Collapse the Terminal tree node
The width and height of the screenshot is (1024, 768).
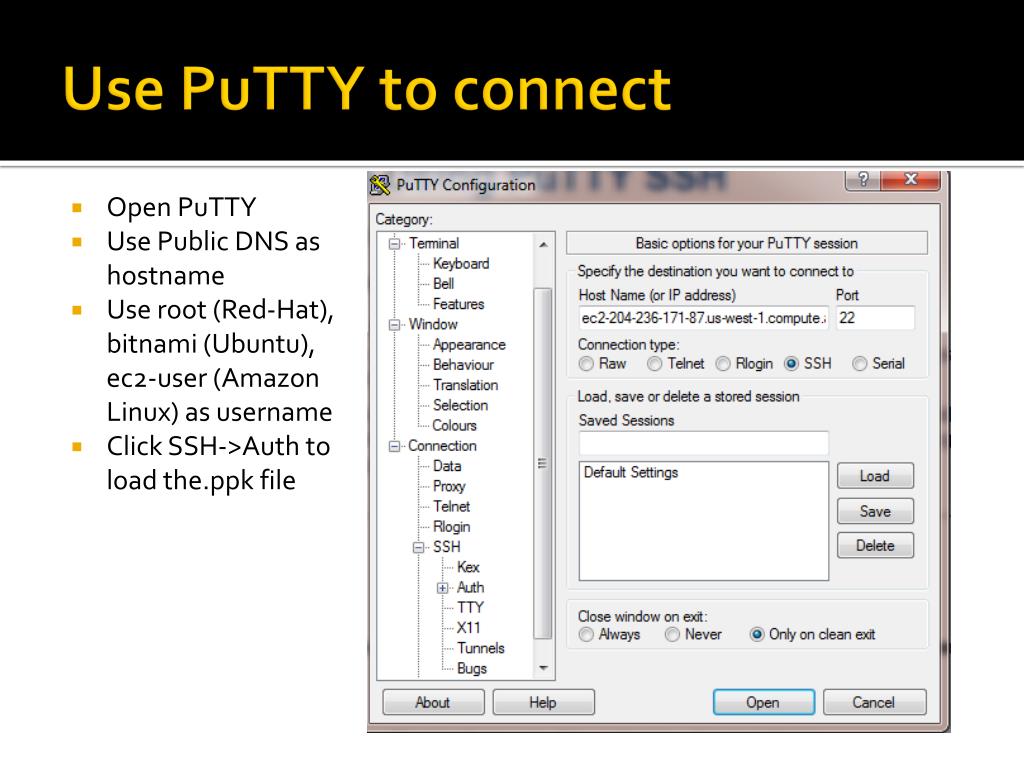(394, 244)
